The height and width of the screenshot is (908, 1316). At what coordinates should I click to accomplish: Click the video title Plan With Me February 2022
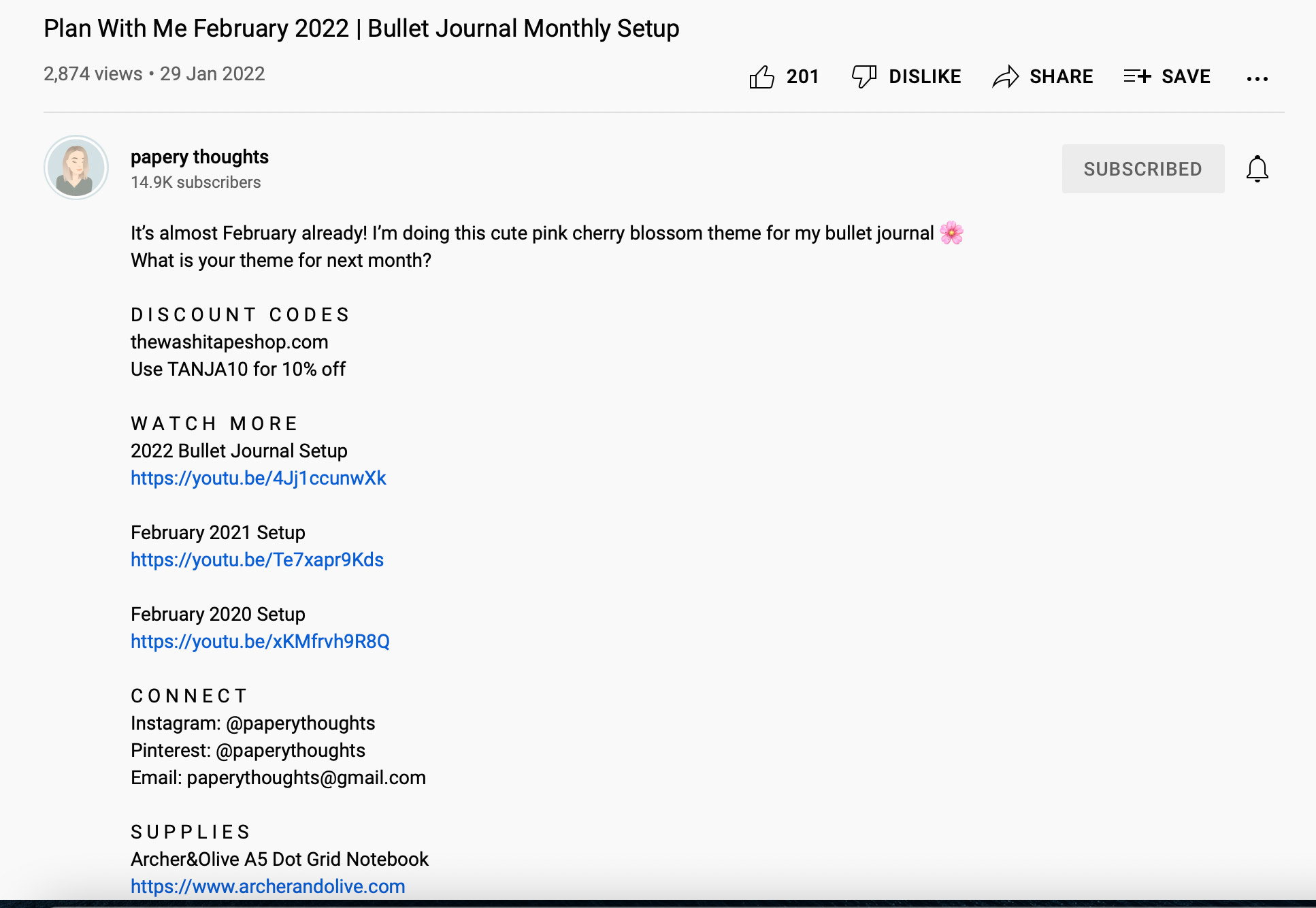[x=361, y=29]
